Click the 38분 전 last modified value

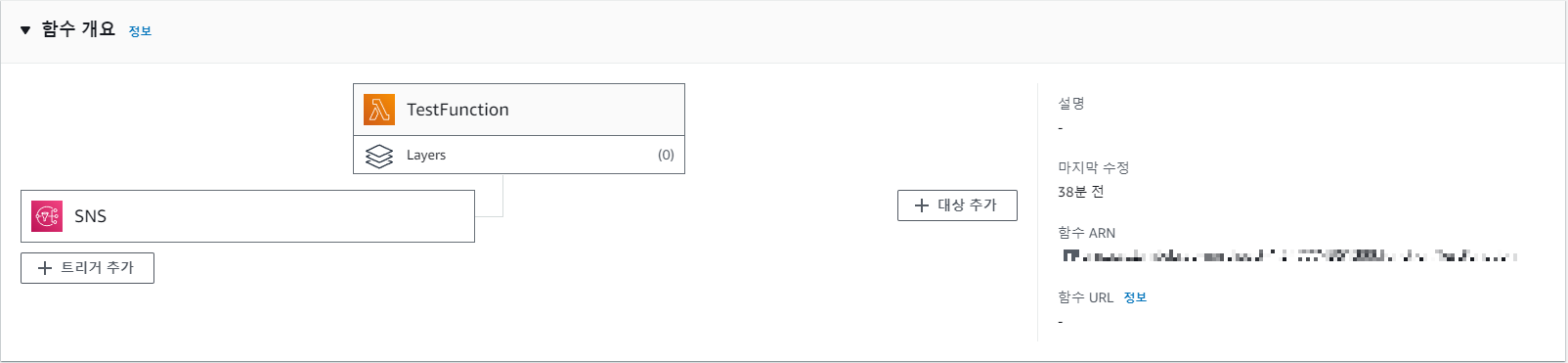[x=1081, y=192]
